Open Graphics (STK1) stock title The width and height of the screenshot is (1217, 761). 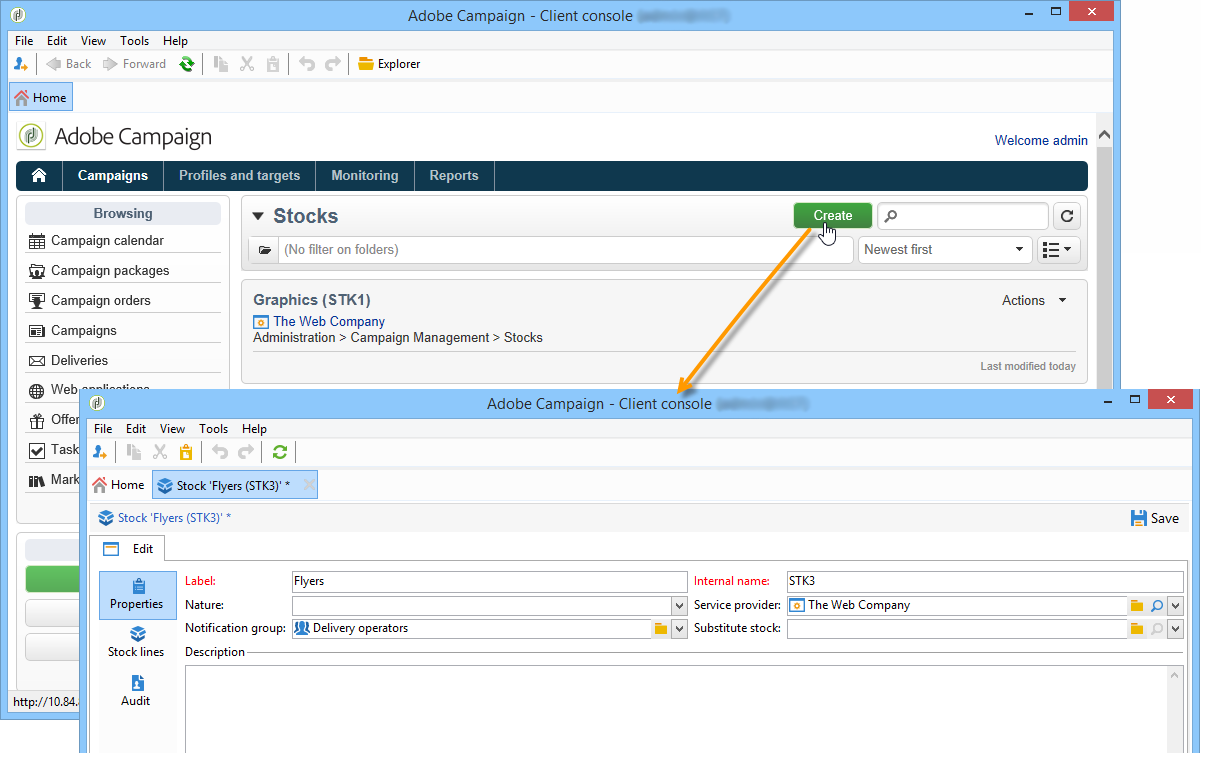point(312,300)
